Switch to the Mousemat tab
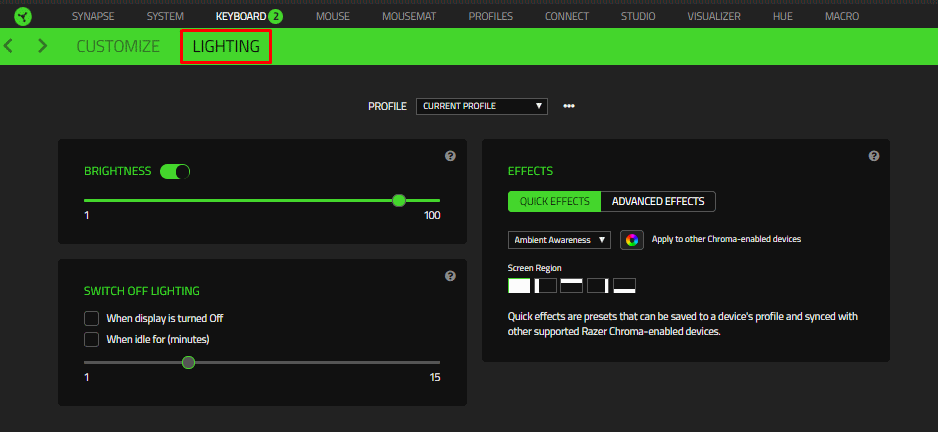This screenshot has width=938, height=432. [x=409, y=16]
